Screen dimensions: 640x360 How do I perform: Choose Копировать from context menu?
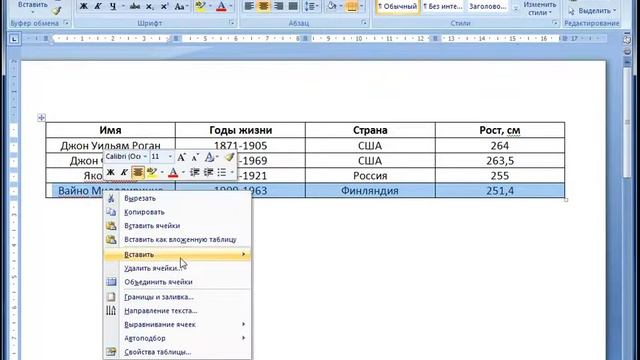[x=178, y=212]
